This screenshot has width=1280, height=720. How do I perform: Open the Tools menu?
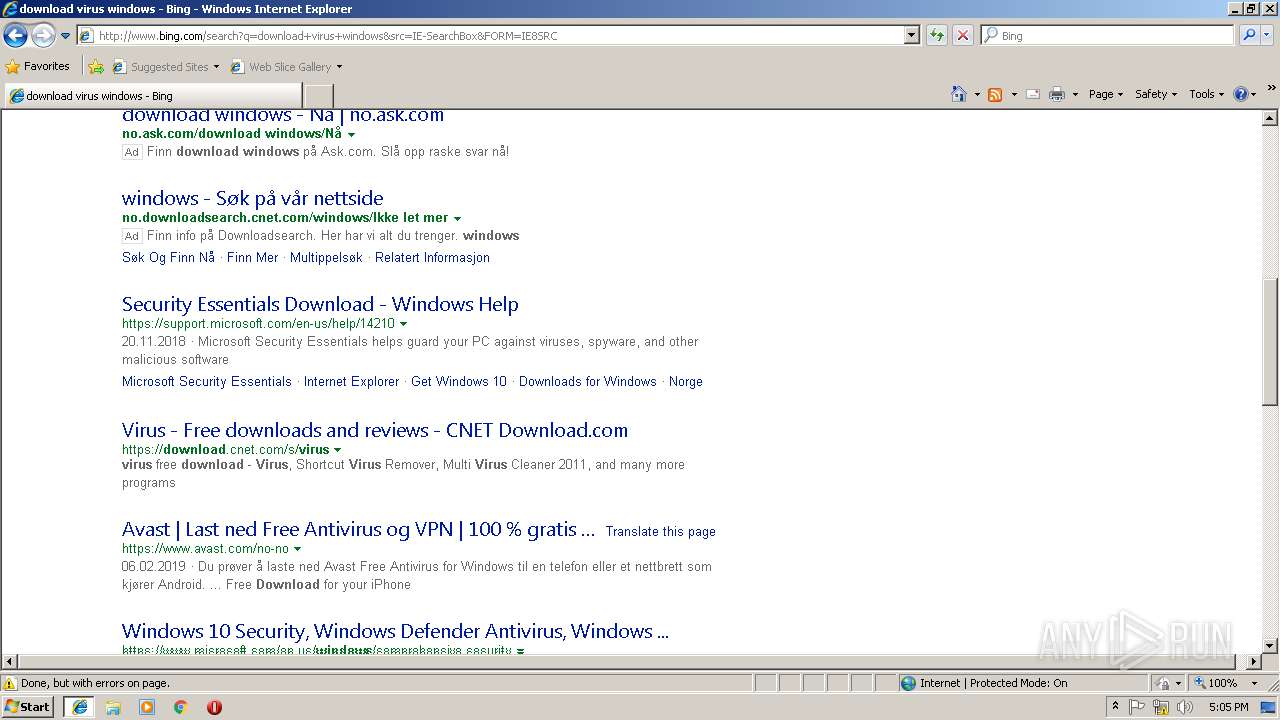(1207, 94)
